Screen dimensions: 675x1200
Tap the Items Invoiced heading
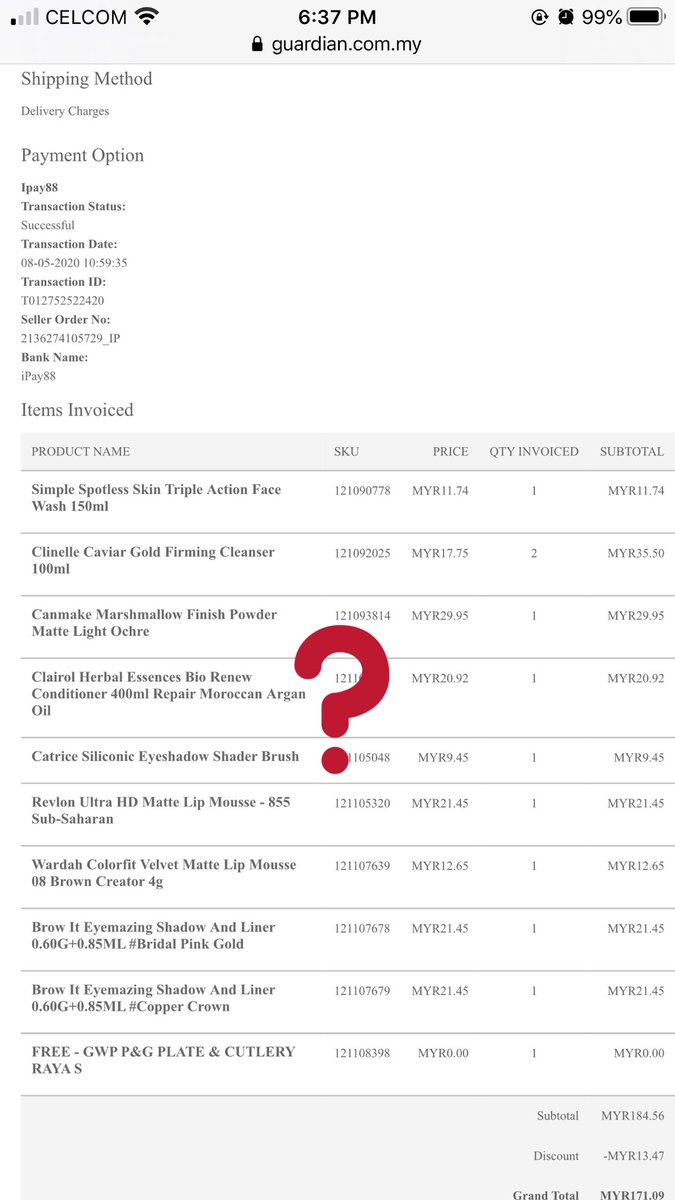[77, 410]
